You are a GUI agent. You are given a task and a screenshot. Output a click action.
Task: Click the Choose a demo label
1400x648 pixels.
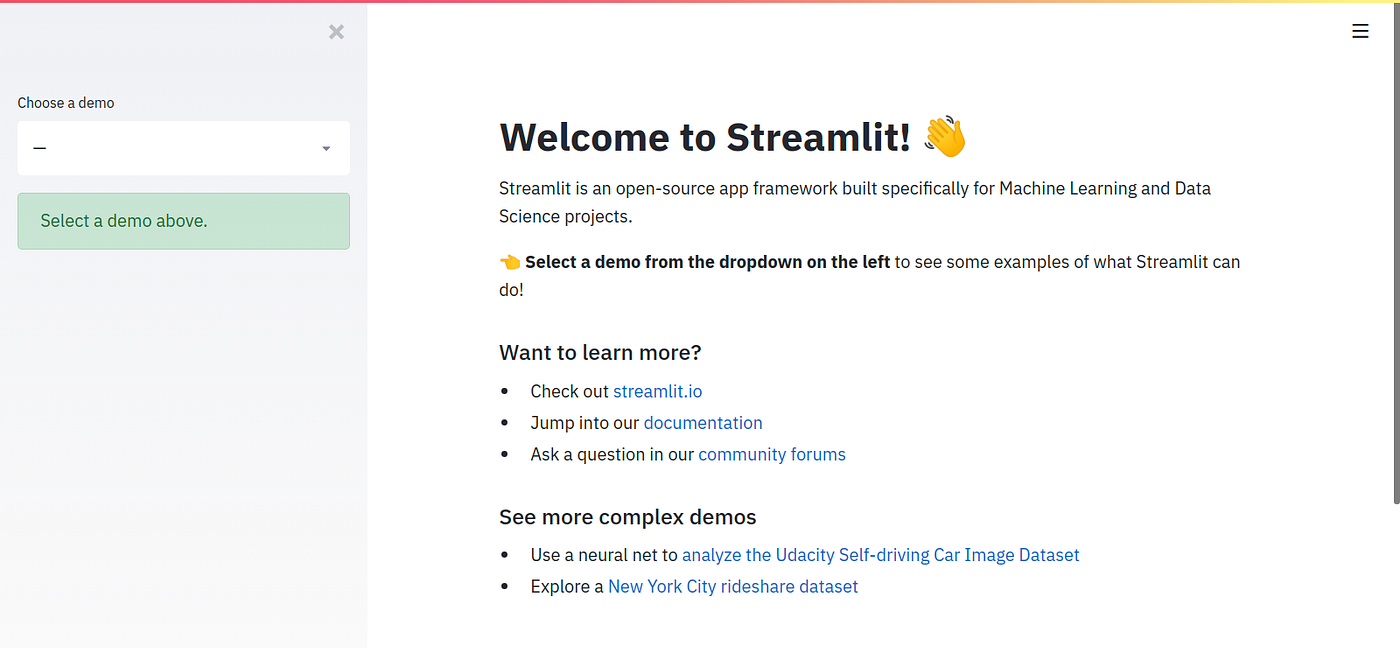(x=65, y=102)
